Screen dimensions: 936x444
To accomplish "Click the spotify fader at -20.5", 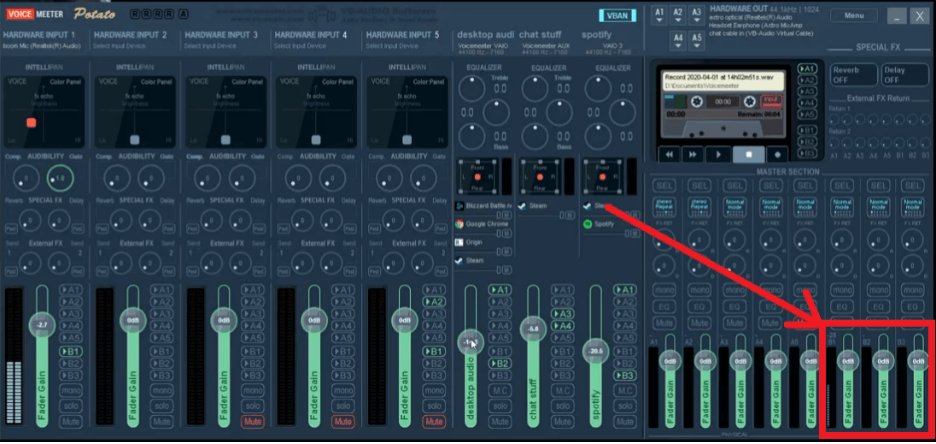I will pyautogui.click(x=595, y=351).
